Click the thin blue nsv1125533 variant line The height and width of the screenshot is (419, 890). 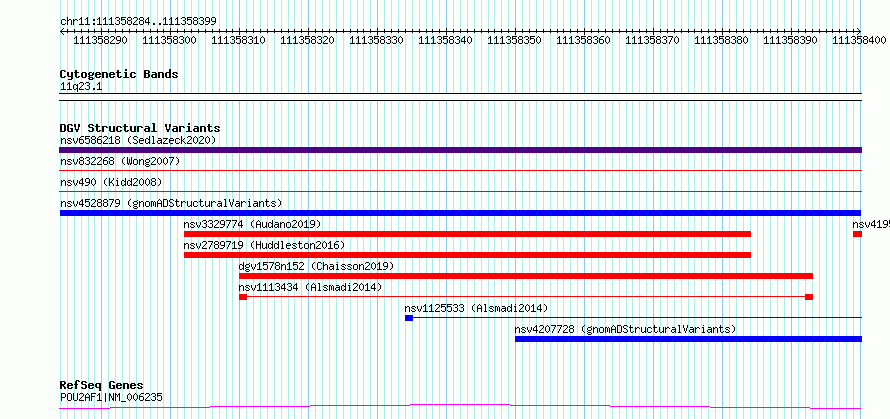pyautogui.click(x=637, y=318)
